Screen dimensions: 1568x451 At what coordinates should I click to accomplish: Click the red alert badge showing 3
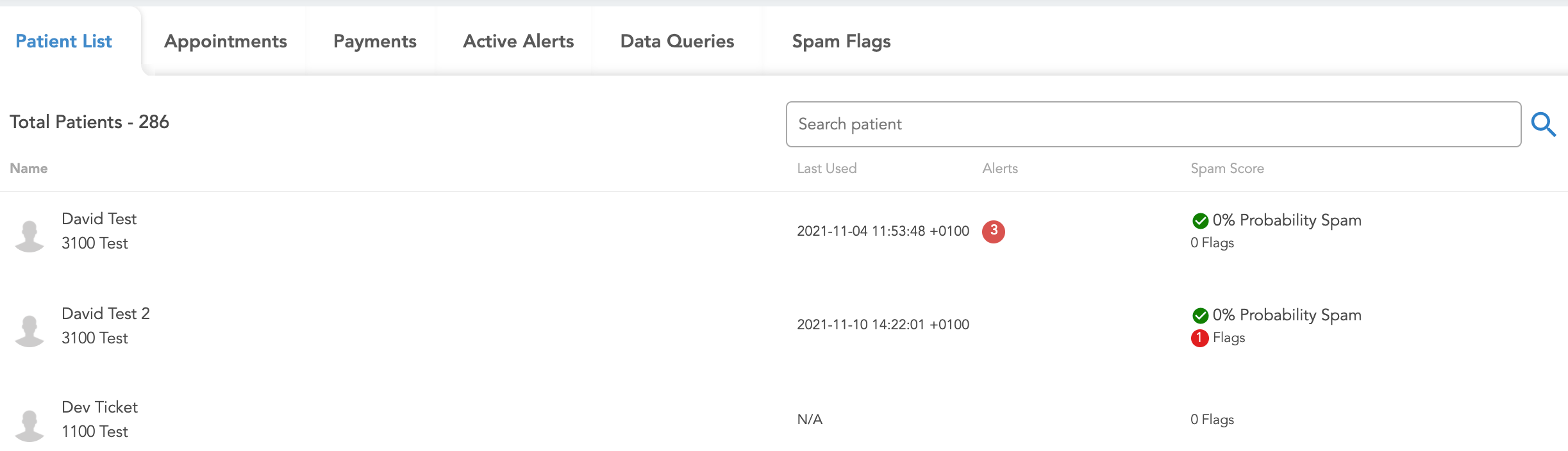click(994, 231)
